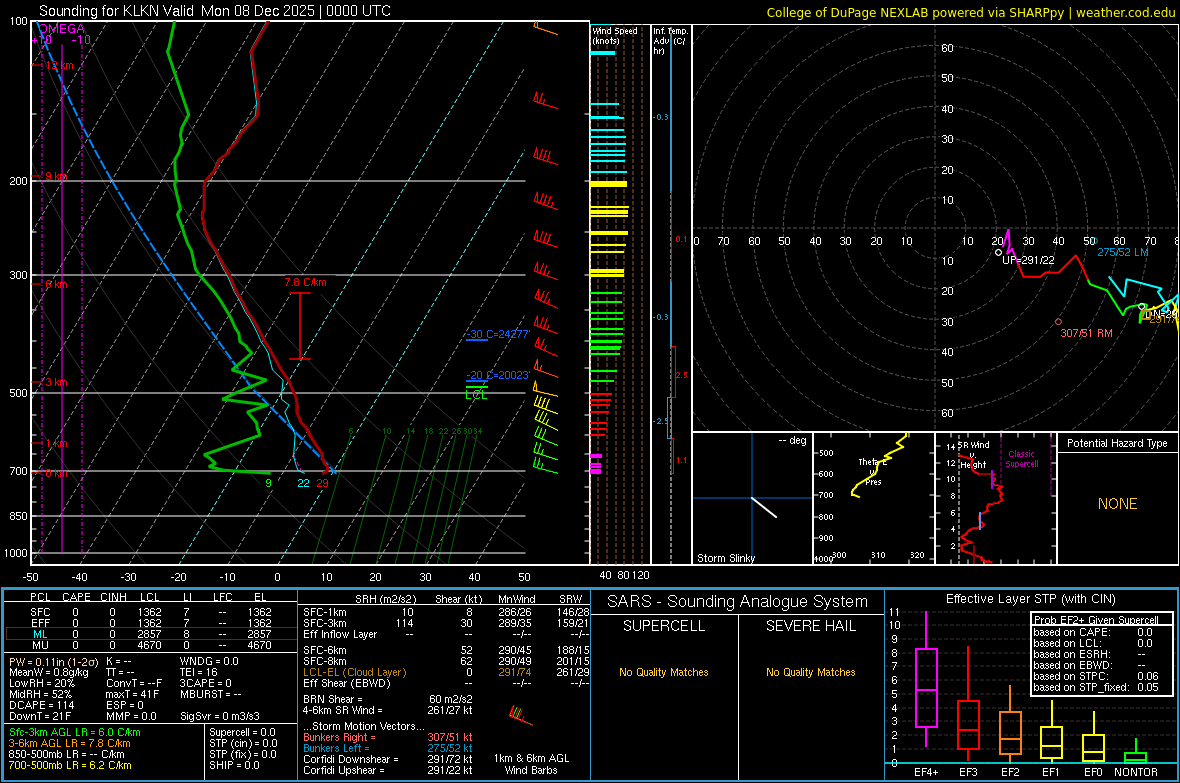Click the '-20 C=20023' height label
The width and height of the screenshot is (1180, 783).
point(497,375)
